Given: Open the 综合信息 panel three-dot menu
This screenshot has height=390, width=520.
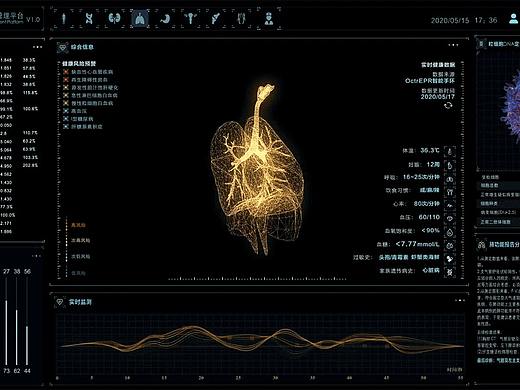Looking at the screenshot, I should click(453, 45).
